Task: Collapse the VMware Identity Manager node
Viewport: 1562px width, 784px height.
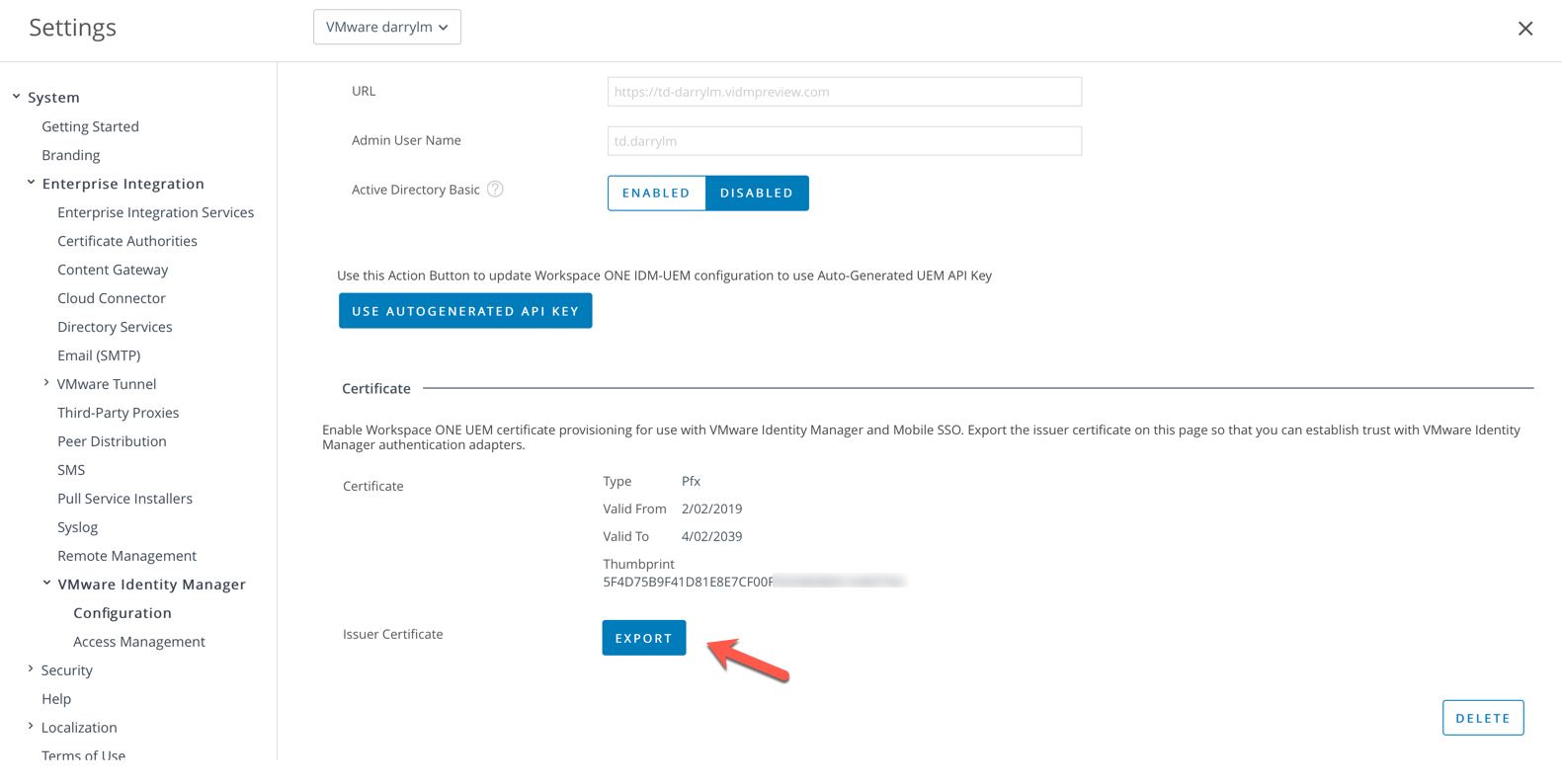Action: tap(46, 584)
